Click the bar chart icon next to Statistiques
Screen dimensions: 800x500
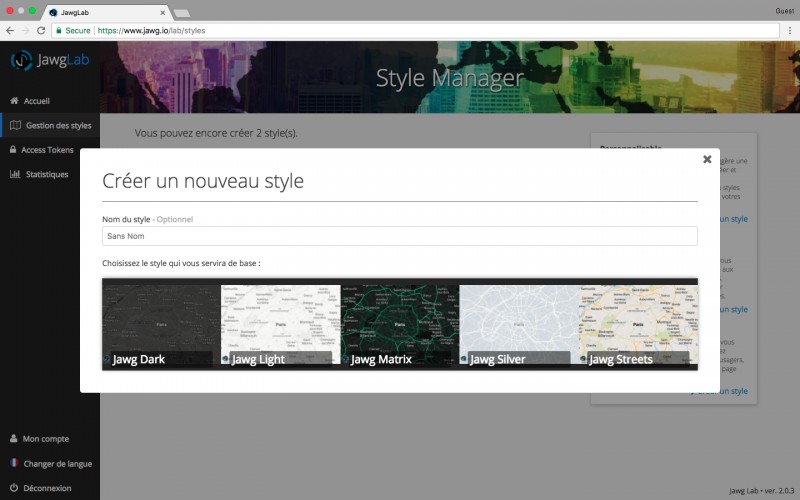coord(15,174)
